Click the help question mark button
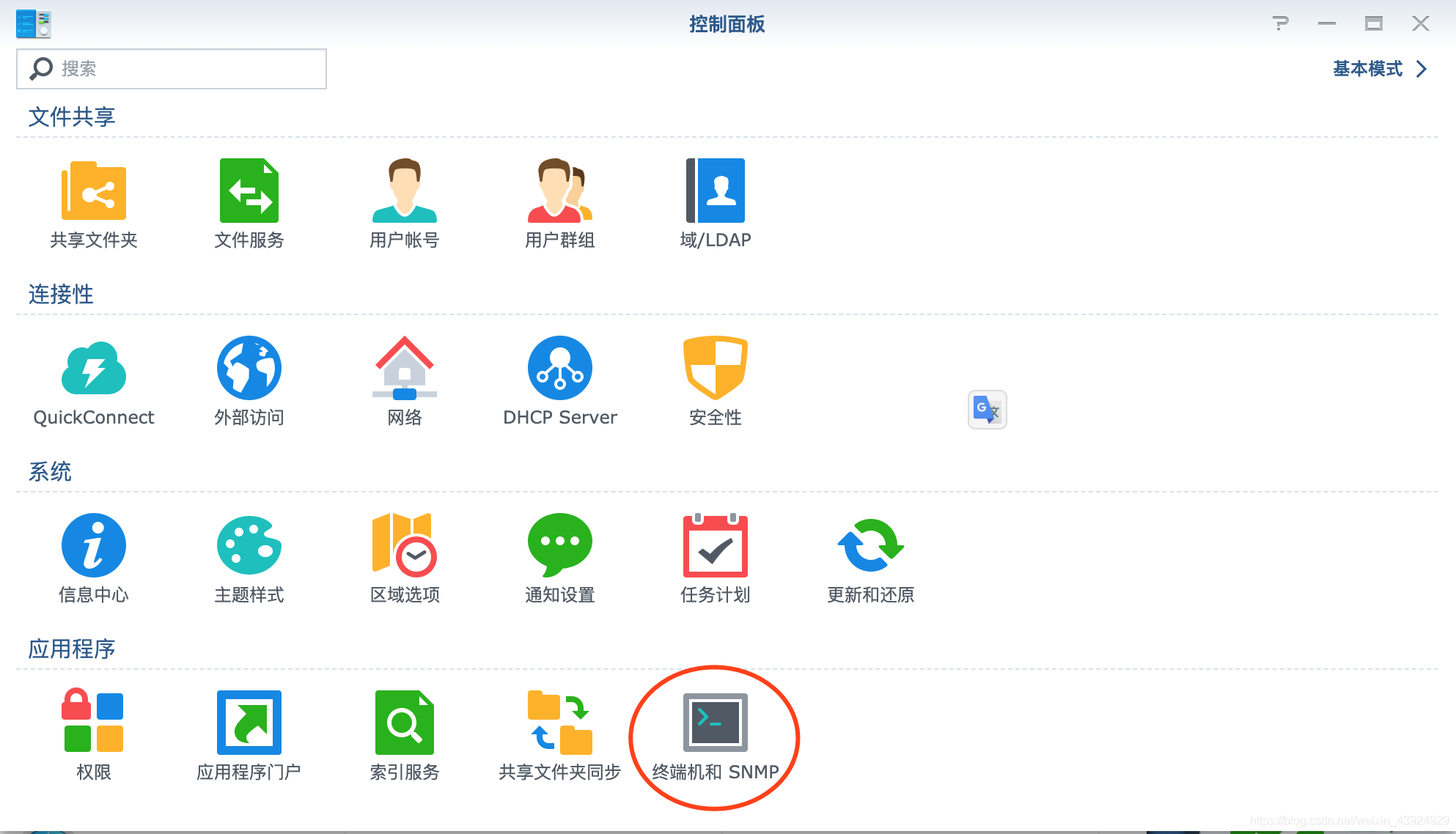 click(1281, 23)
